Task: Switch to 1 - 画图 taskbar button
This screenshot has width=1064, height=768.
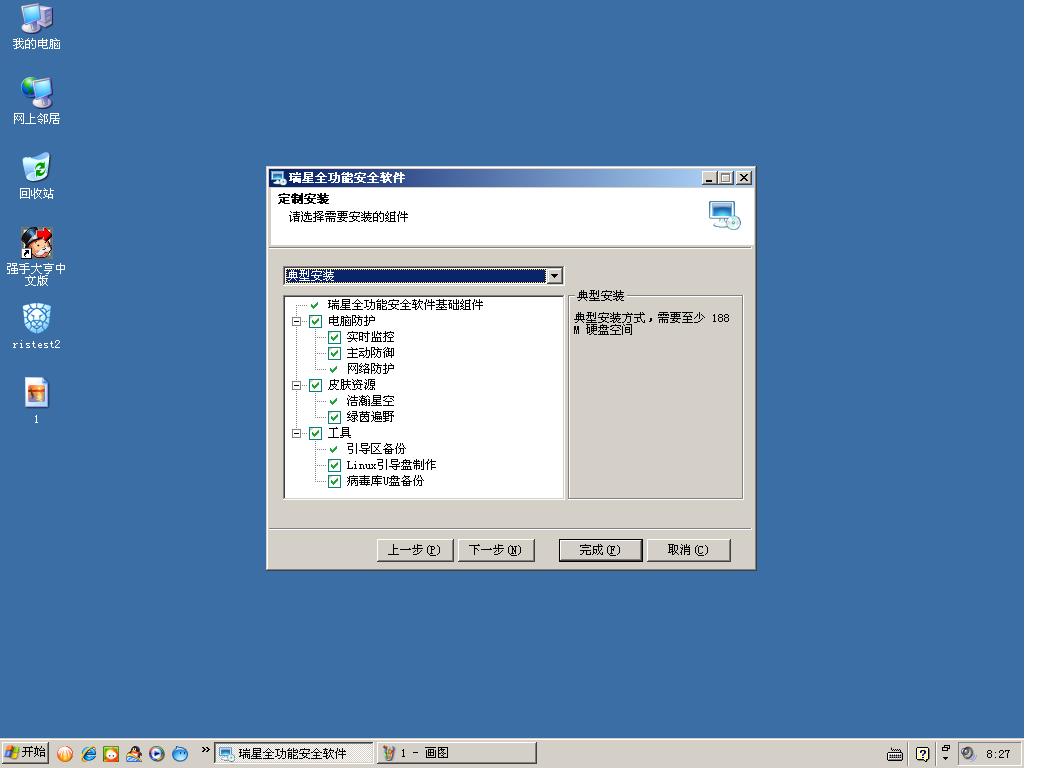Action: click(x=457, y=753)
